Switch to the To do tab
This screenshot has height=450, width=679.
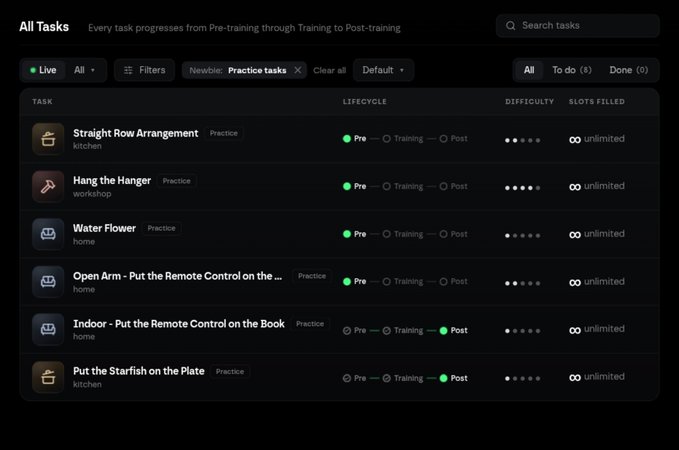coord(572,70)
